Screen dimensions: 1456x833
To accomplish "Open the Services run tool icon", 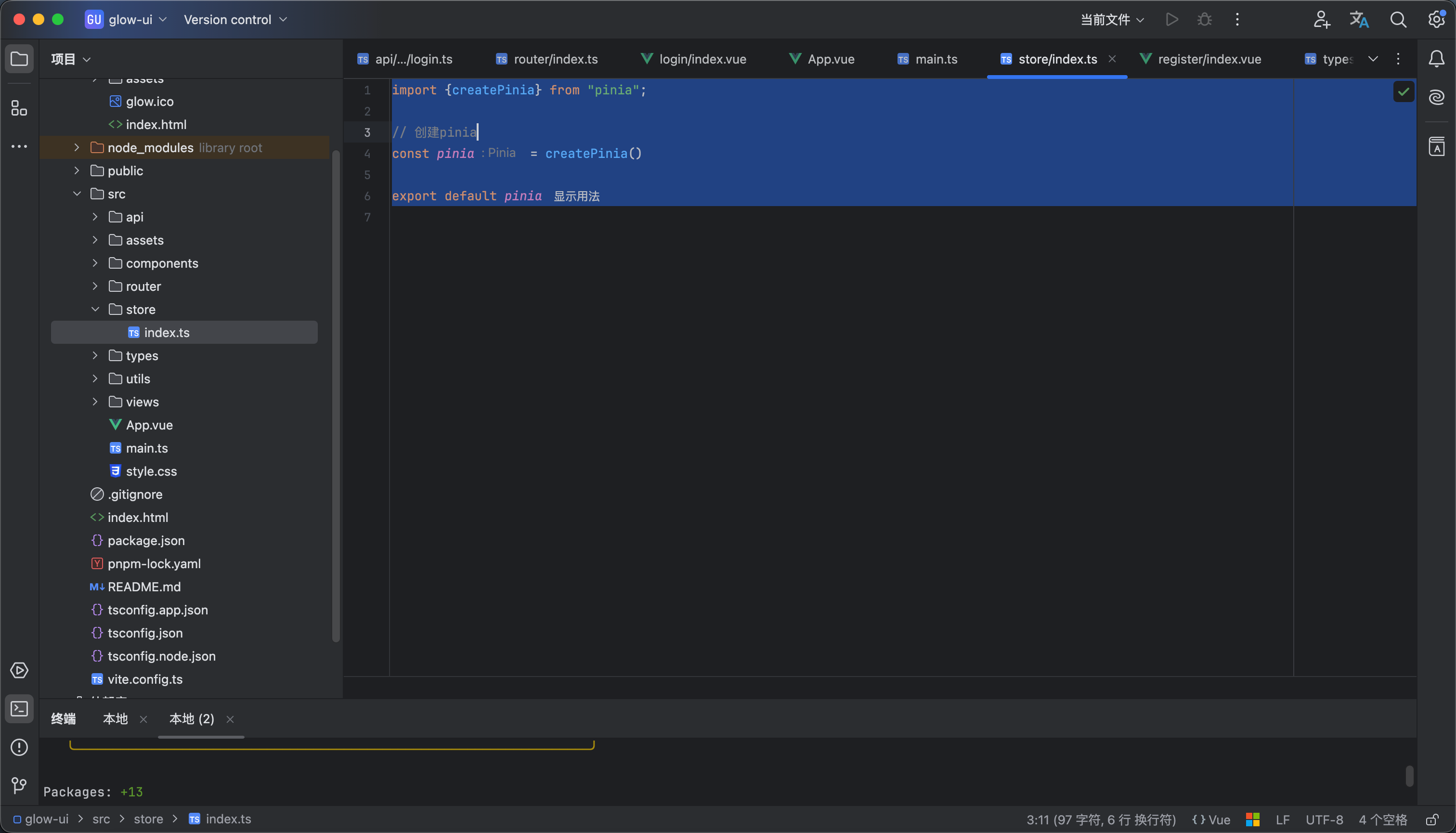I will (19, 671).
